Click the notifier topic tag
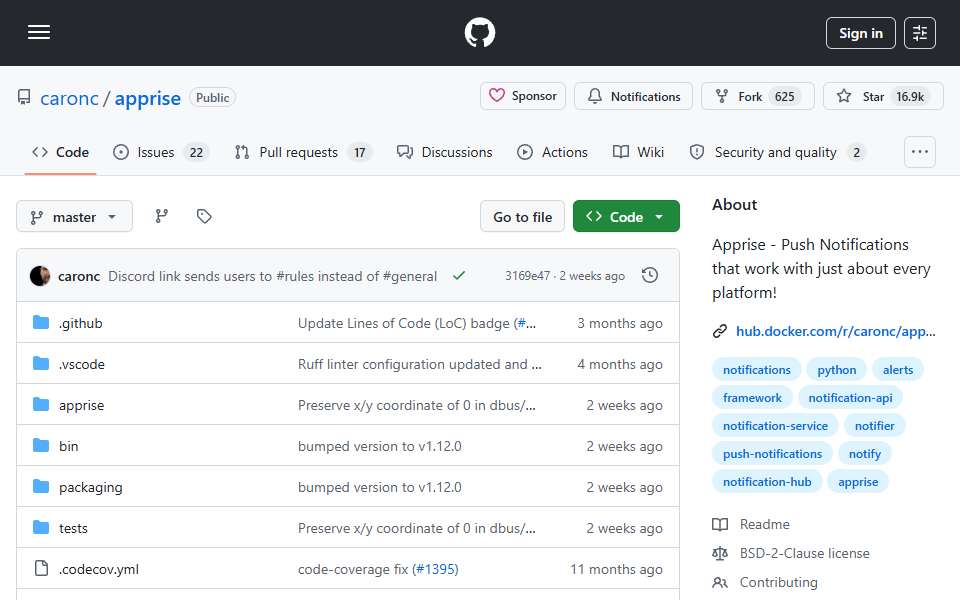The image size is (960, 600). pos(874,426)
